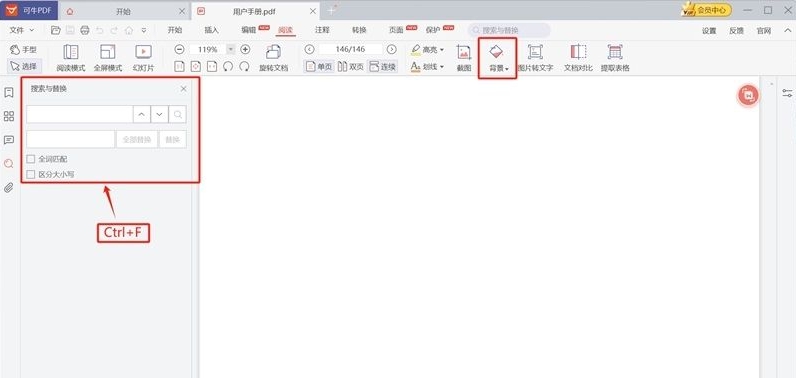This screenshot has width=796, height=378.
Task: Click Settings (设置) link
Action: click(x=709, y=30)
